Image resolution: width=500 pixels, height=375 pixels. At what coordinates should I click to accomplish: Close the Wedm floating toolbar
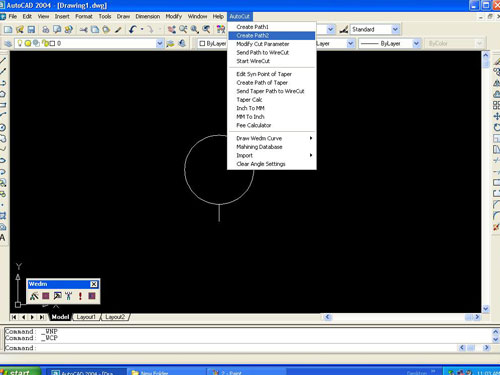pyautogui.click(x=94, y=284)
